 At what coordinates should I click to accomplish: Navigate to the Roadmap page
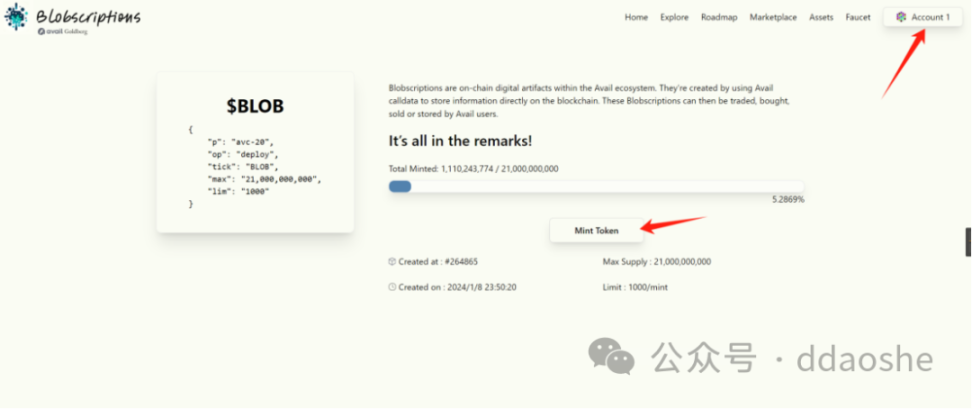pos(718,17)
